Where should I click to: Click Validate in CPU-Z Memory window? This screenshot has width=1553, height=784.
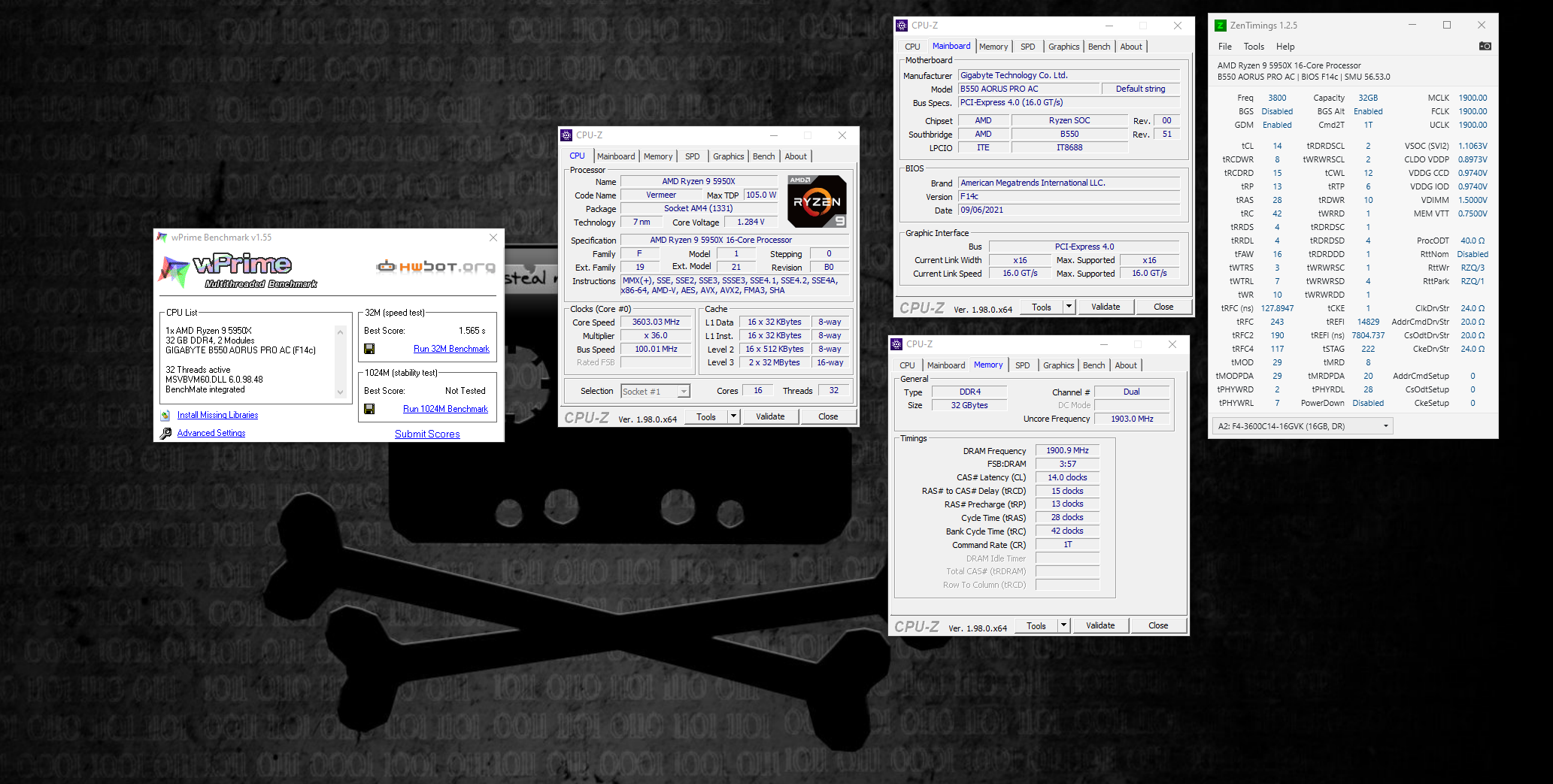pyautogui.click(x=1100, y=625)
